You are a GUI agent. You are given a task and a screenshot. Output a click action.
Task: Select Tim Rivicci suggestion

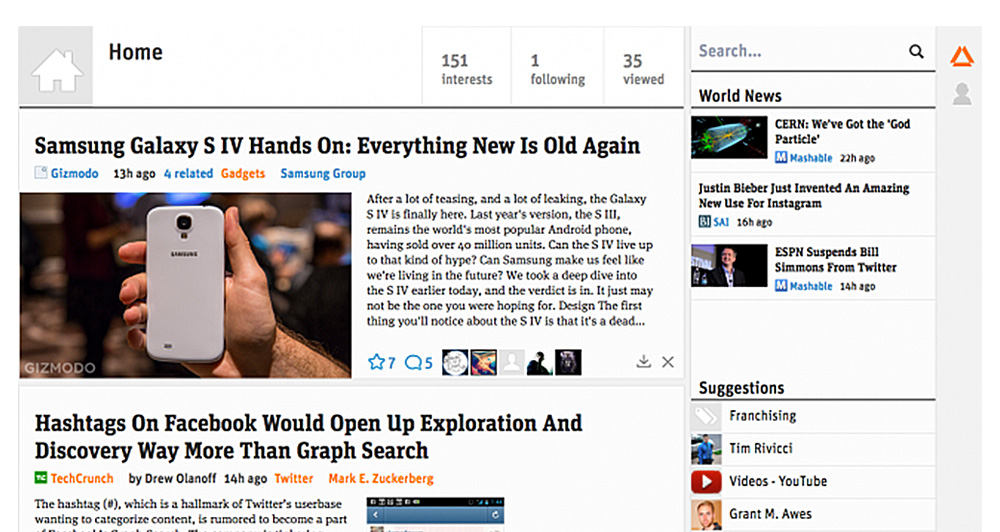tap(813, 449)
